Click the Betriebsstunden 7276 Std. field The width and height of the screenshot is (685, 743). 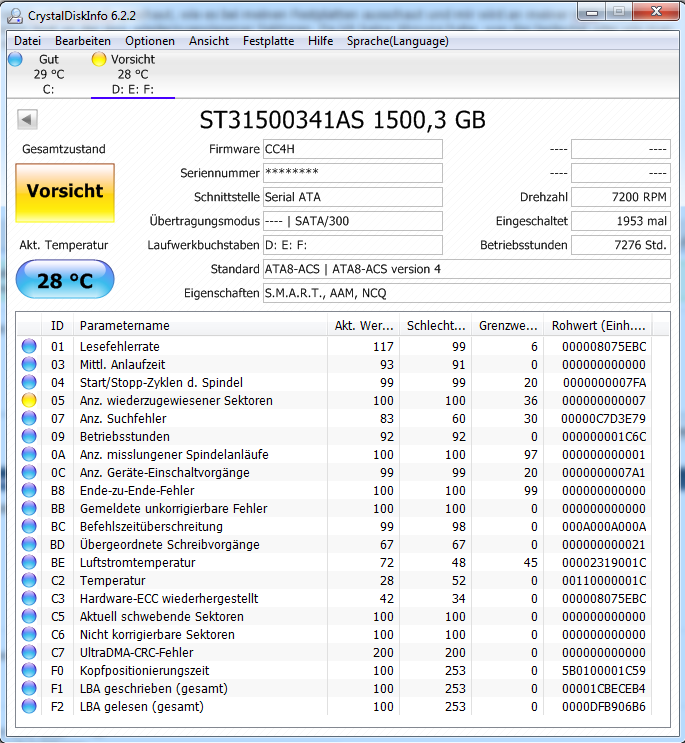(621, 245)
